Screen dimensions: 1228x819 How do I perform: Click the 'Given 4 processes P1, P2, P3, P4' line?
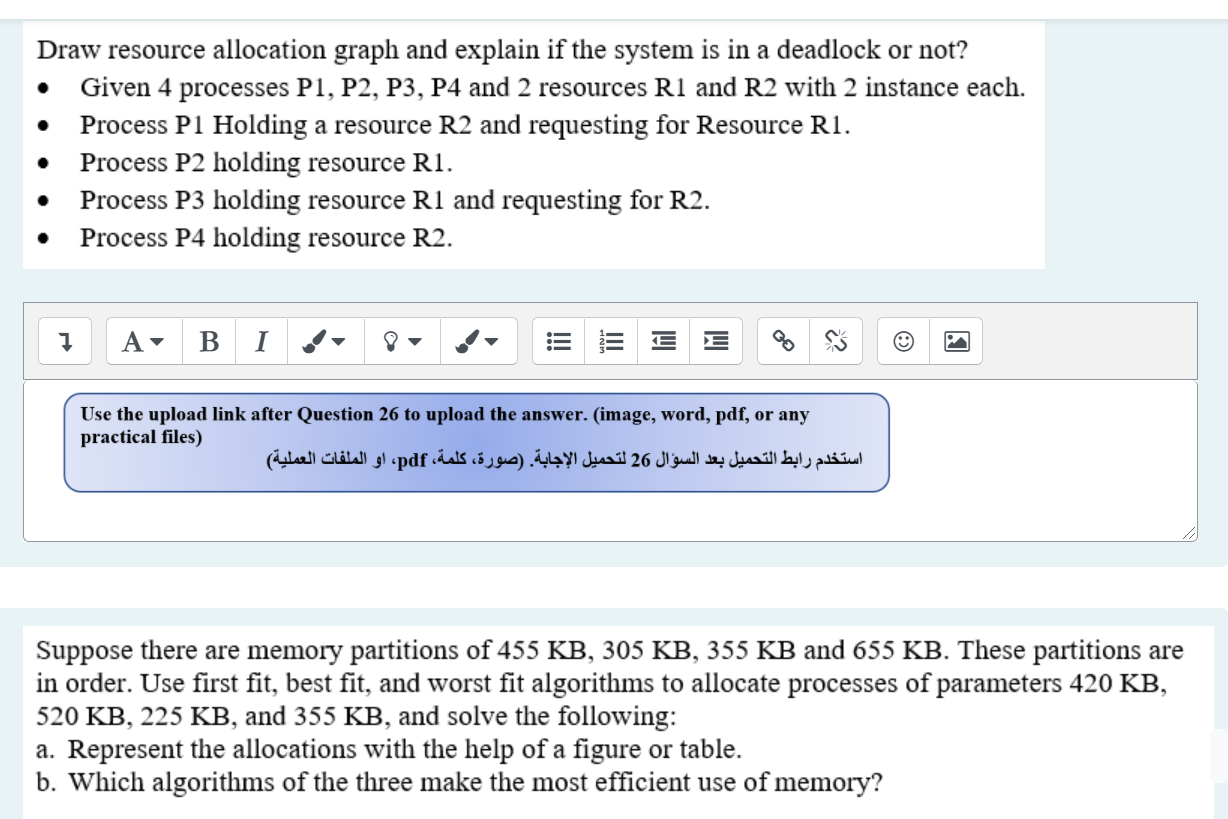[x=552, y=87]
